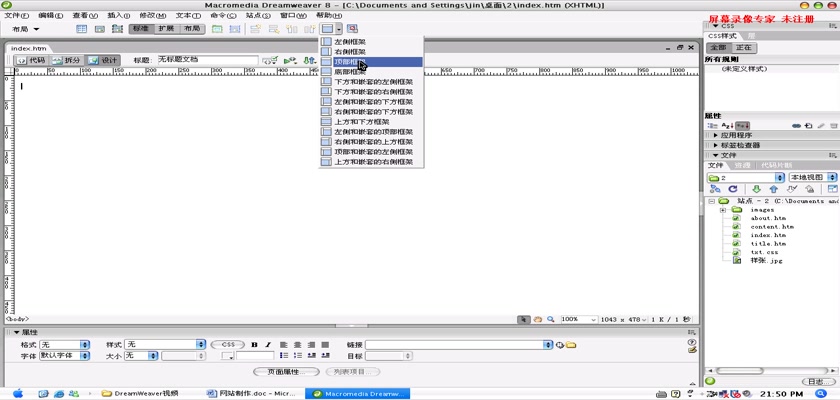Toggle bold B in properties
This screenshot has width=840, height=400.
pos(254,345)
